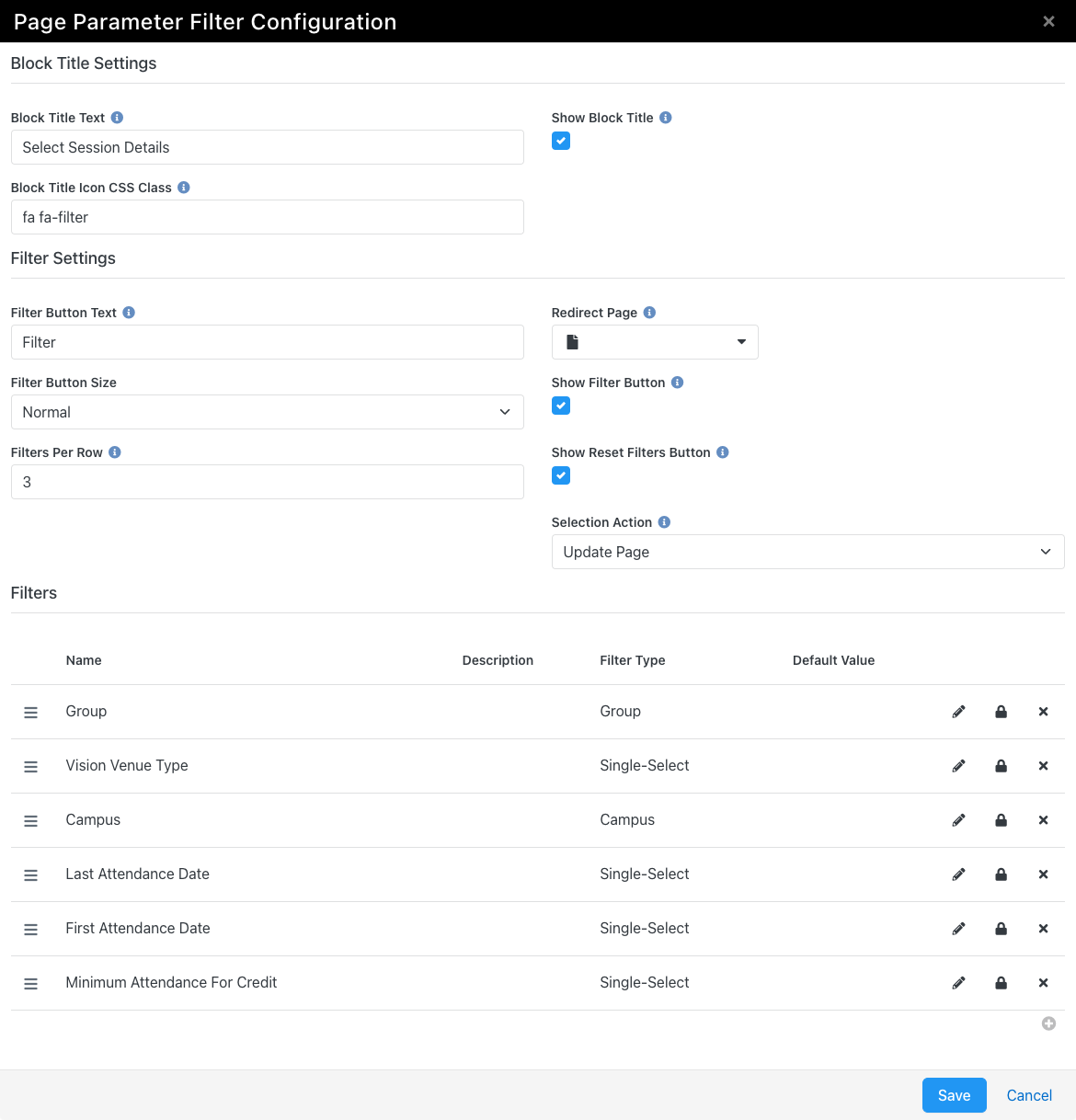Delete the Group filter row

(x=1043, y=712)
